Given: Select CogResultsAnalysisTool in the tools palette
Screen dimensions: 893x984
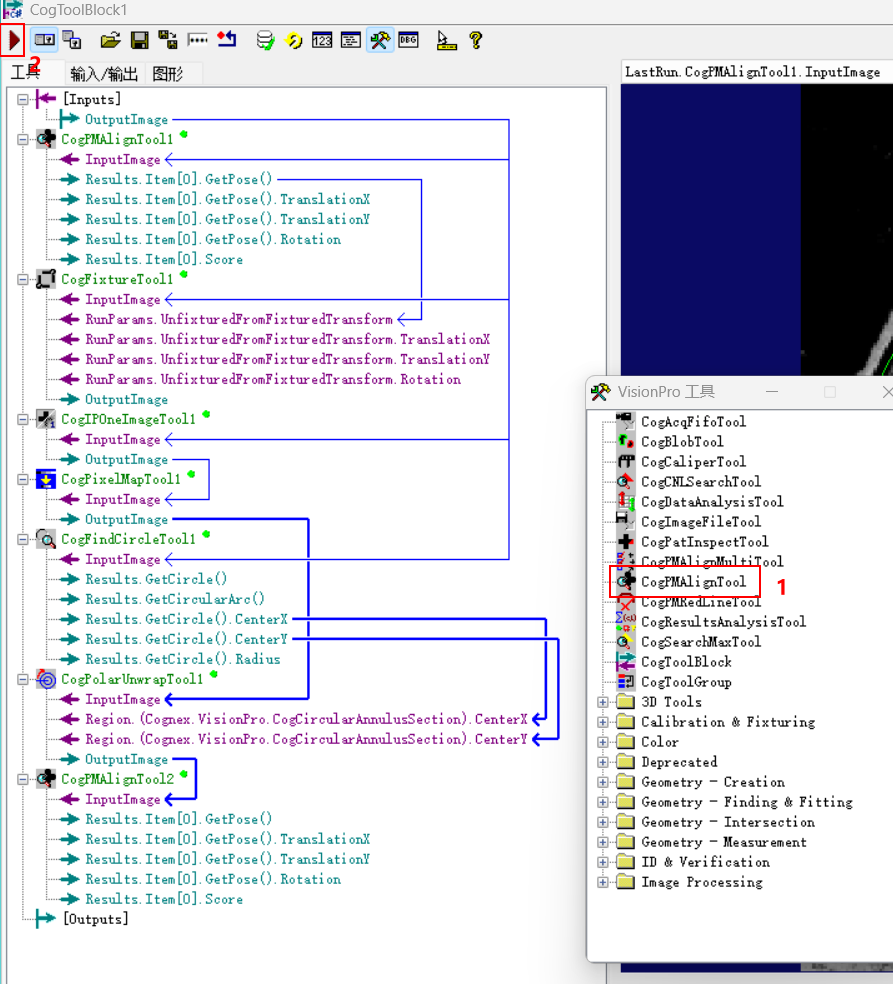Looking at the screenshot, I should pyautogui.click(x=723, y=622).
